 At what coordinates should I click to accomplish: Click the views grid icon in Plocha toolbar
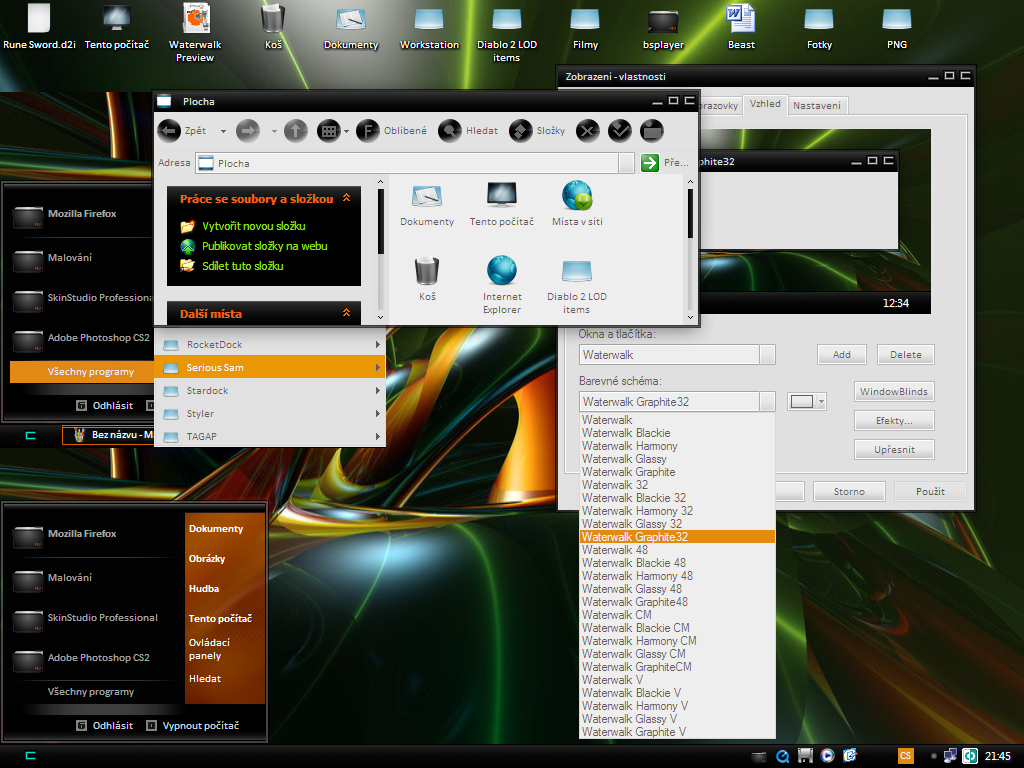tap(328, 131)
